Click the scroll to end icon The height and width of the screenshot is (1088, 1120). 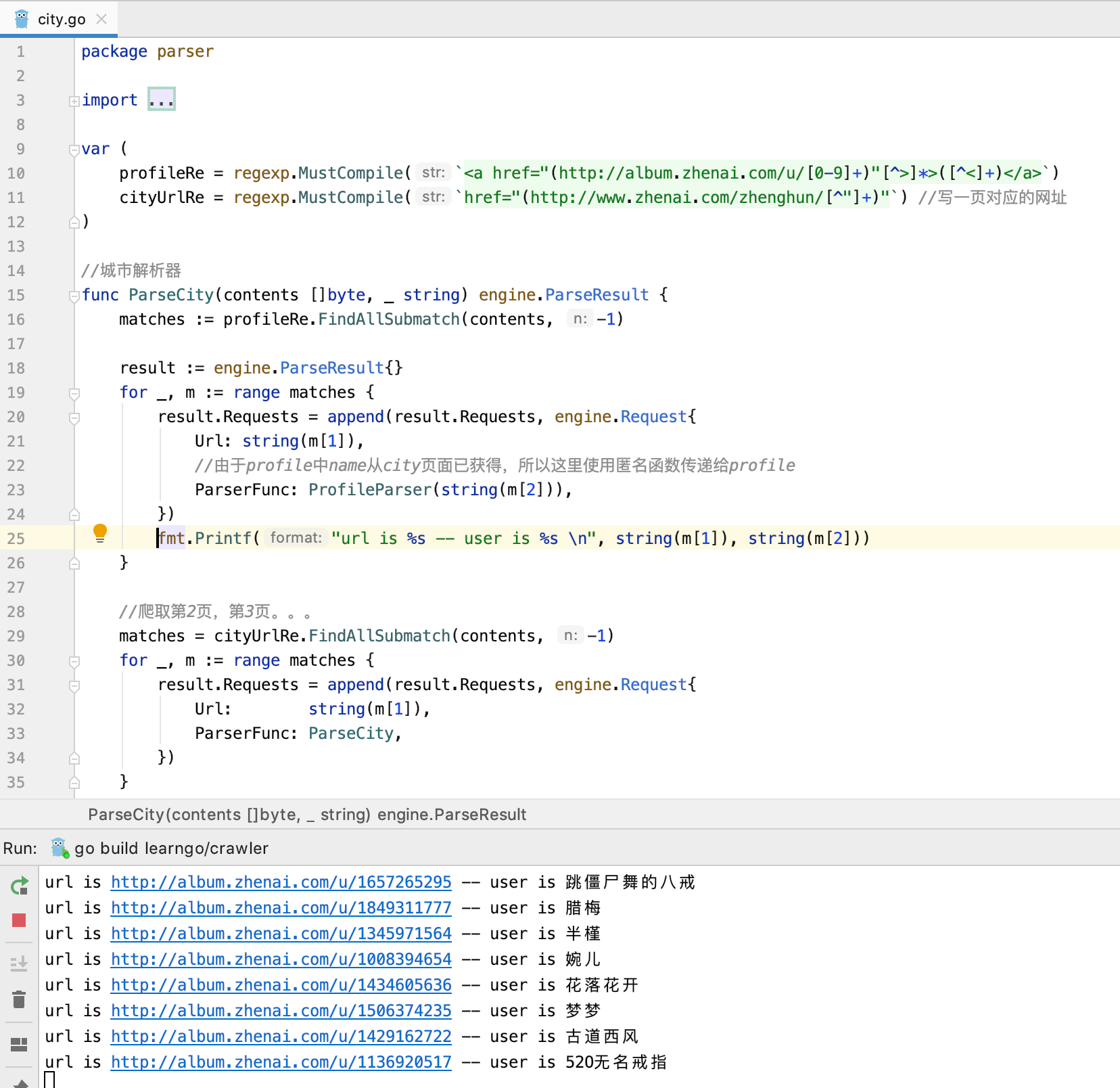point(19,963)
